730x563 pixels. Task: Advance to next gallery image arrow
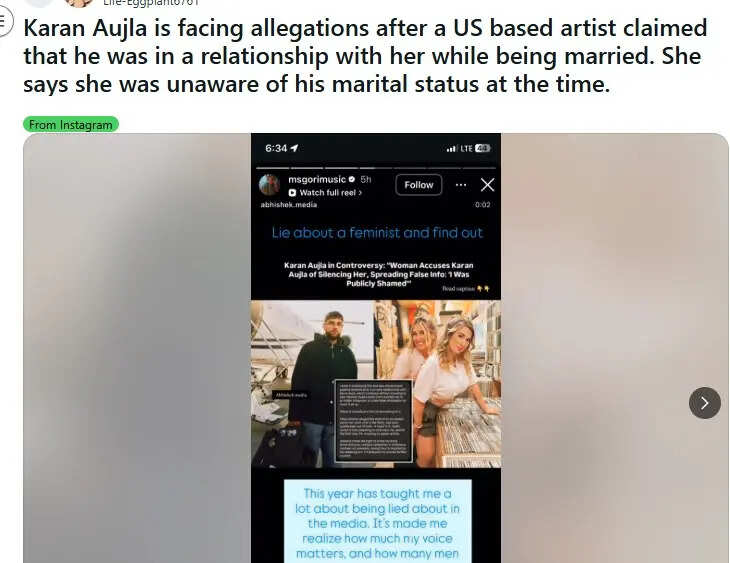704,403
